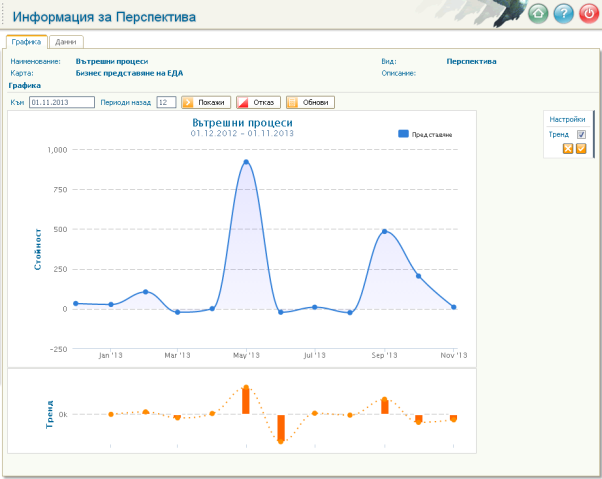This screenshot has width=602, height=479.
Task: Click the Покажи button label
Action: tap(211, 102)
